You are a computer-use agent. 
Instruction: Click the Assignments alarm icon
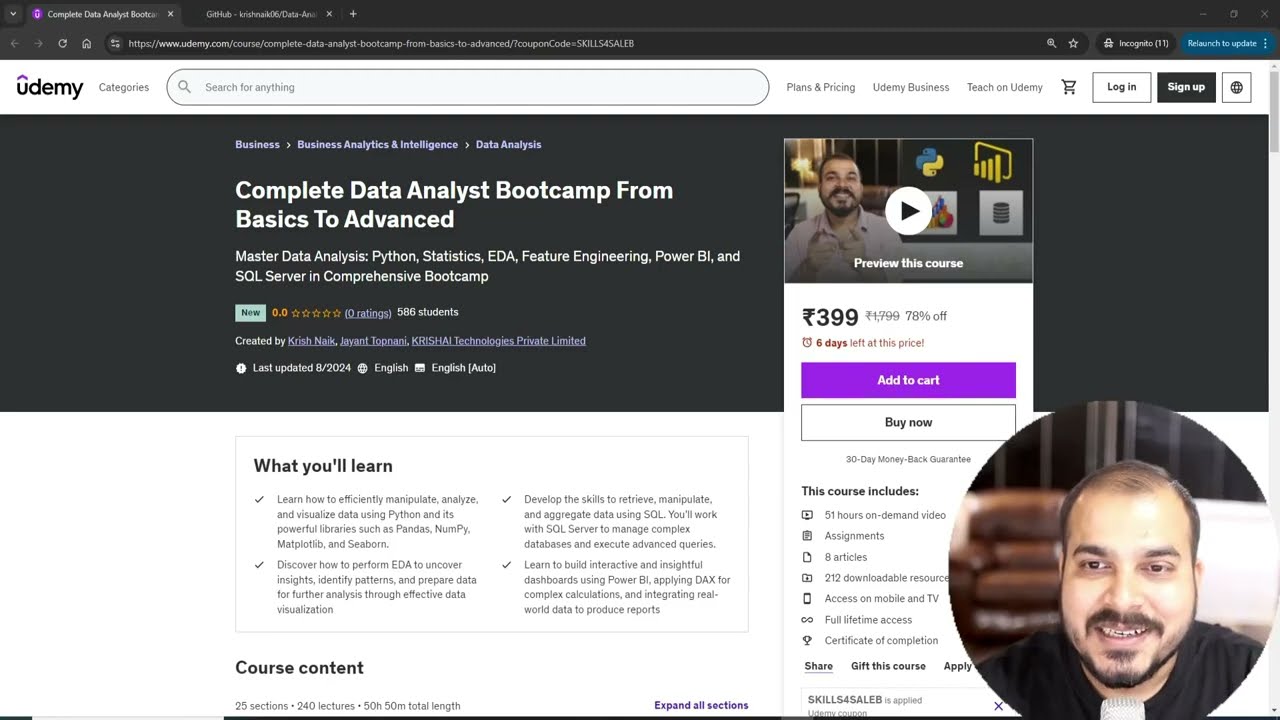[807, 536]
